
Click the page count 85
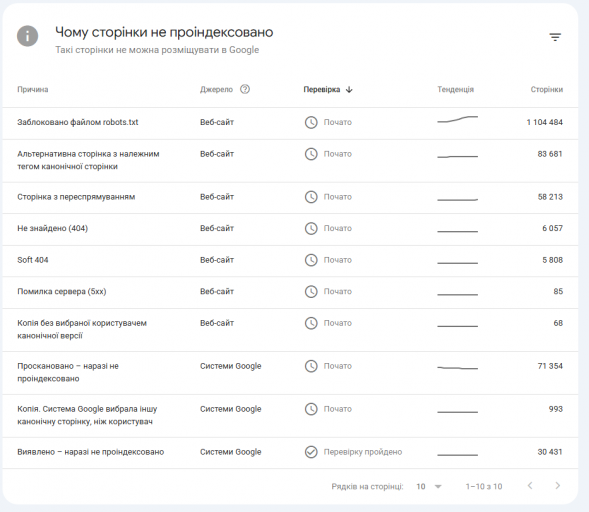click(x=558, y=291)
